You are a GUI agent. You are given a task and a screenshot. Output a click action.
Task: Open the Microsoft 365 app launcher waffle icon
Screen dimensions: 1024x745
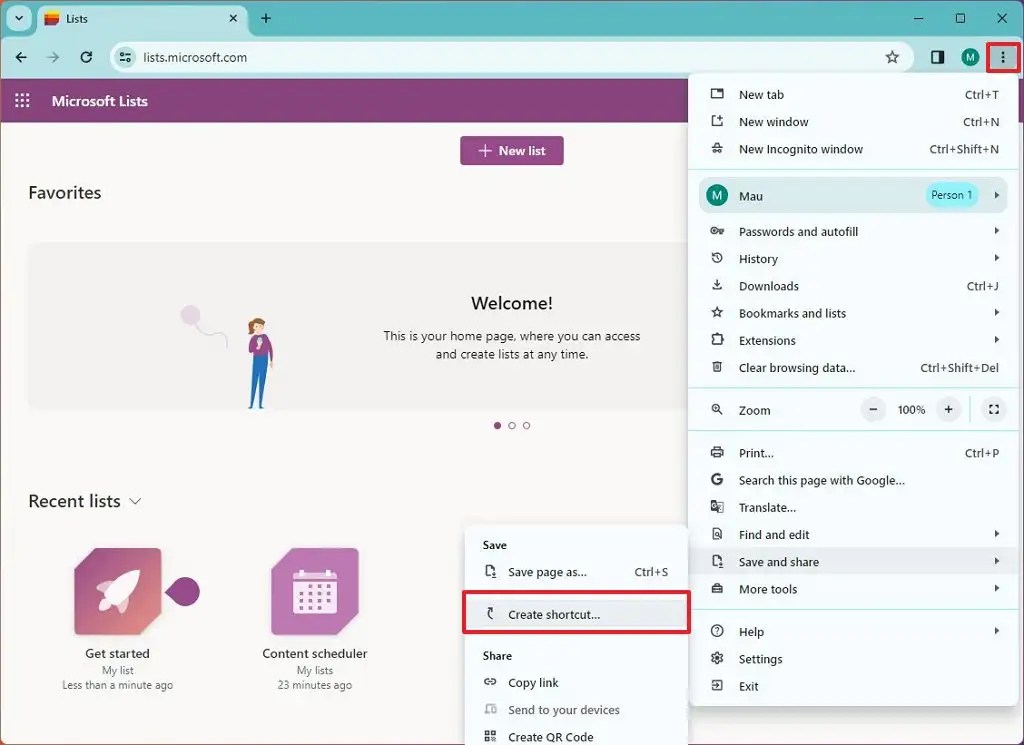(x=22, y=100)
